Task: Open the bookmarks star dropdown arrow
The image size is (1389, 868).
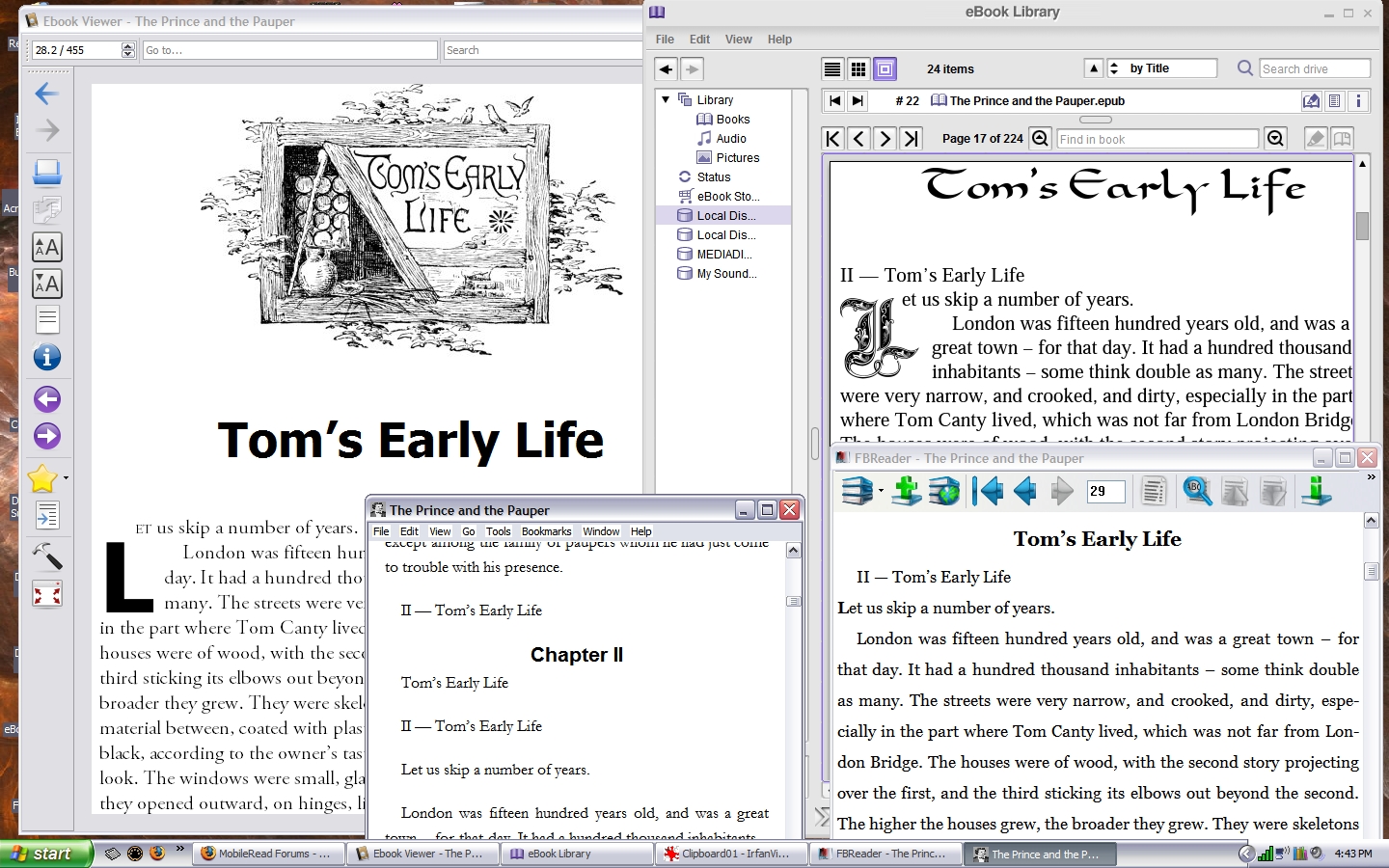Action: [66, 477]
